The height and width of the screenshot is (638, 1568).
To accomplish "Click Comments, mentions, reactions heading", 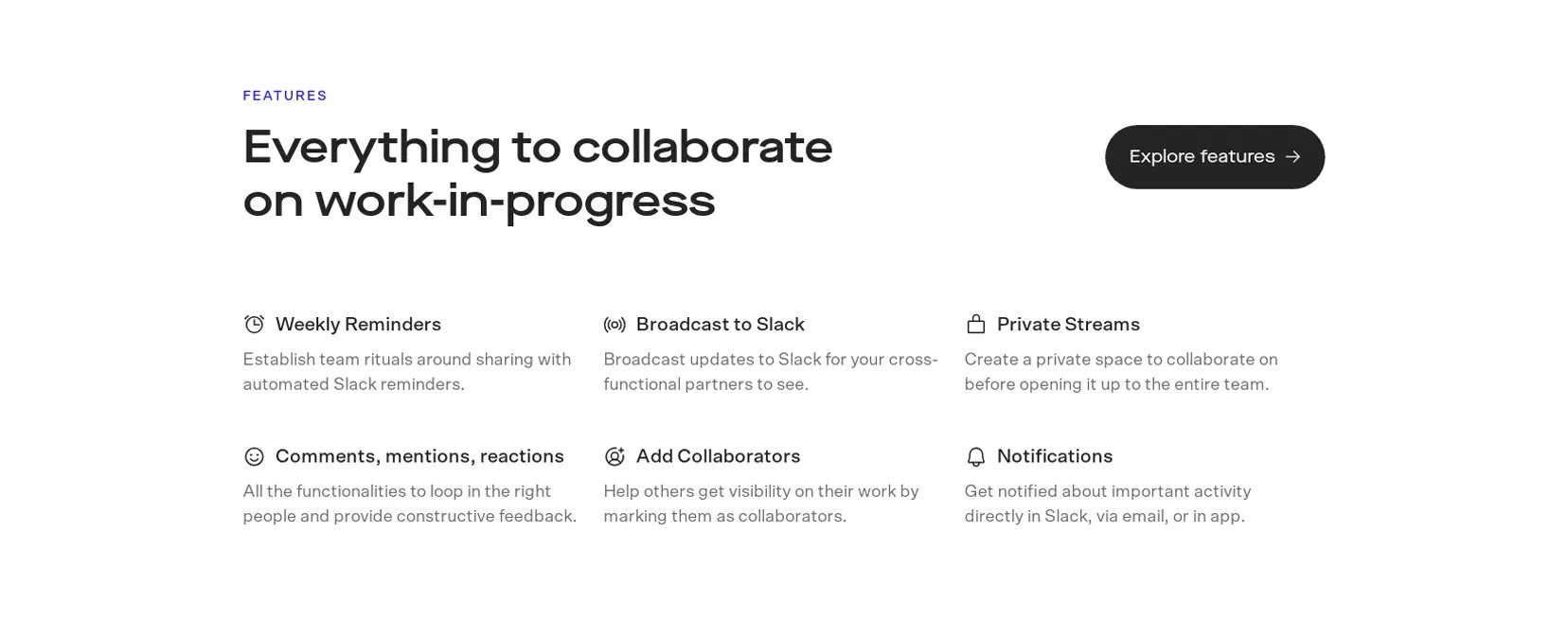I will [419, 456].
